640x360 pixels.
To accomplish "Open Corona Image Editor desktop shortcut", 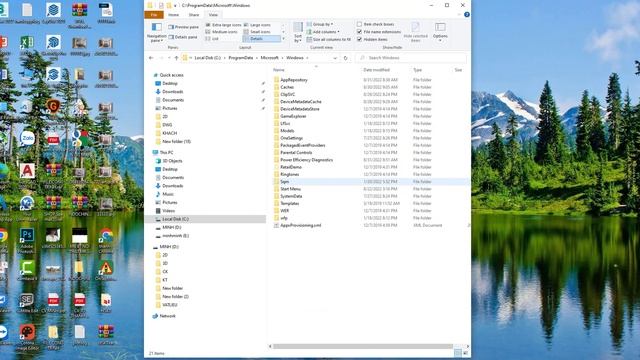I will coord(27,338).
